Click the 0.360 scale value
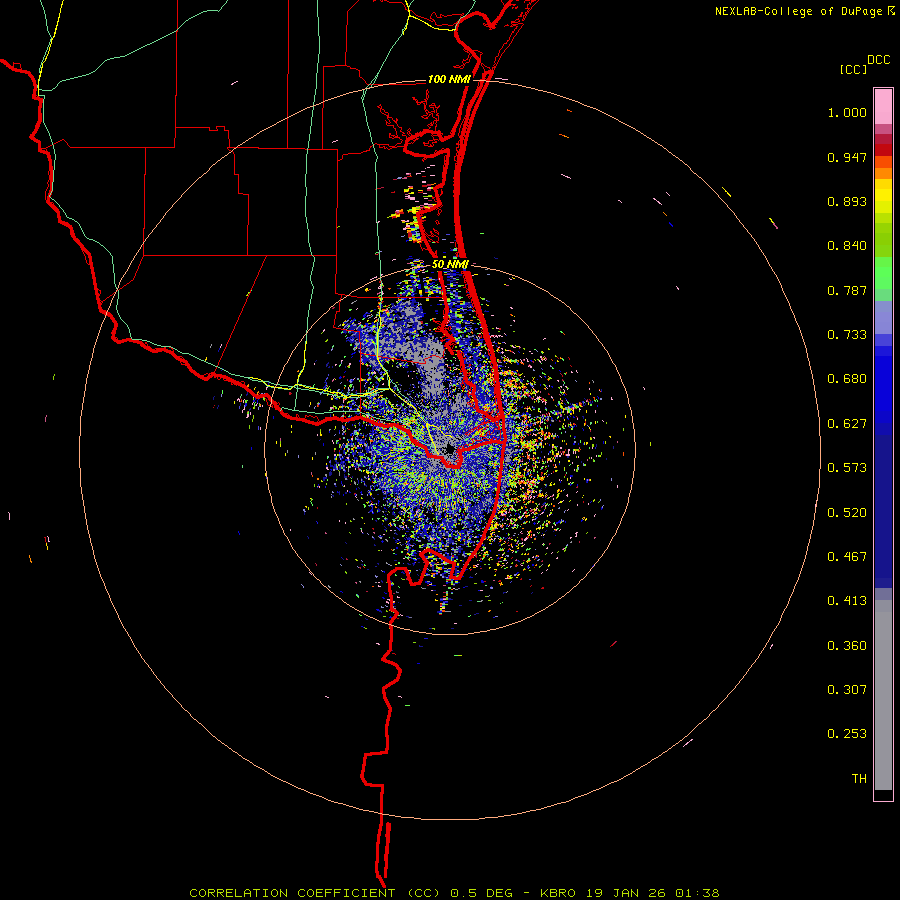The height and width of the screenshot is (900, 900). point(847,646)
